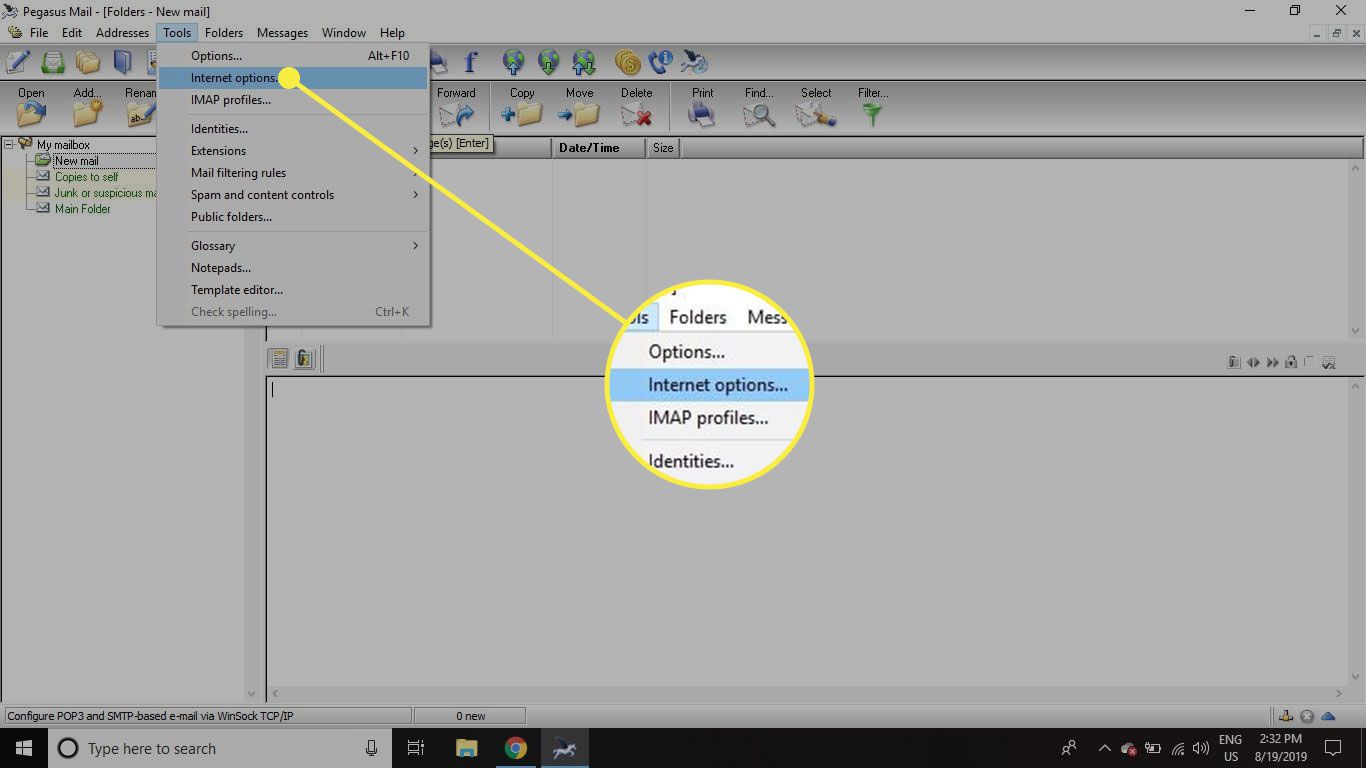Sort by the Date/Time column header
Image resolution: width=1366 pixels, height=768 pixels.
pyautogui.click(x=600, y=148)
